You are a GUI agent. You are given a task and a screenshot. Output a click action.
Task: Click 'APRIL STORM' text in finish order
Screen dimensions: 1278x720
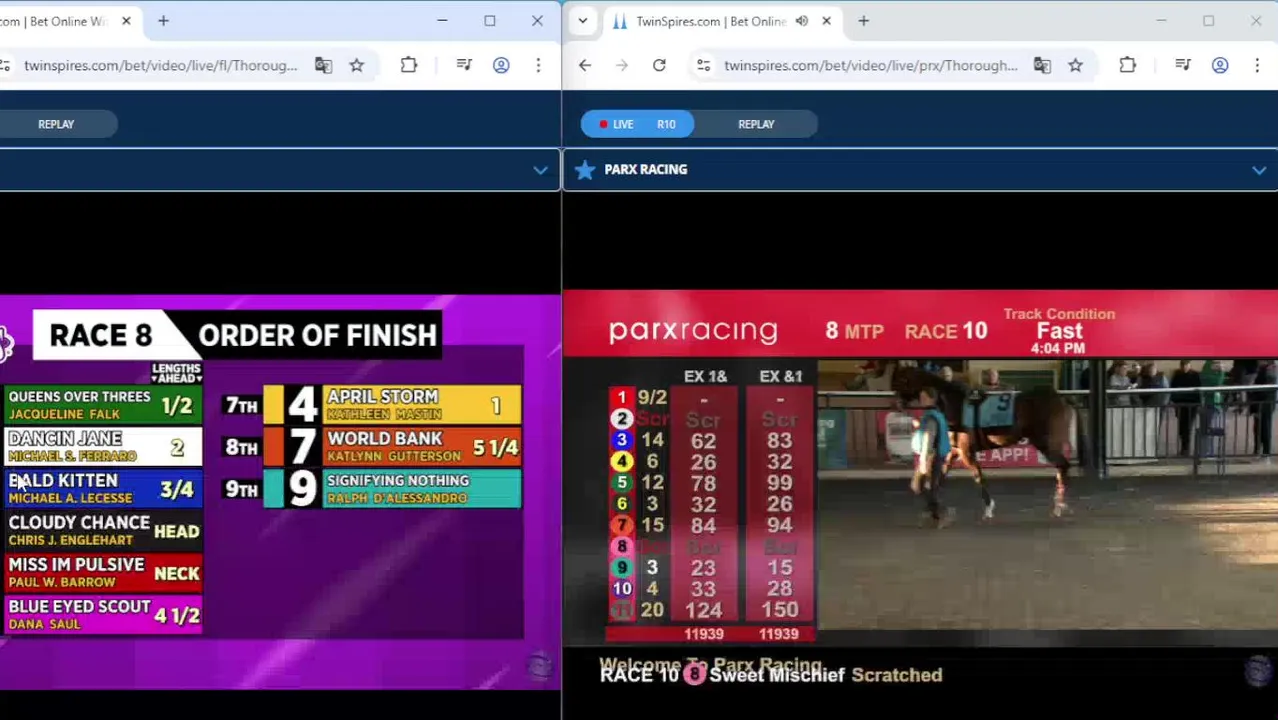pyautogui.click(x=382, y=397)
